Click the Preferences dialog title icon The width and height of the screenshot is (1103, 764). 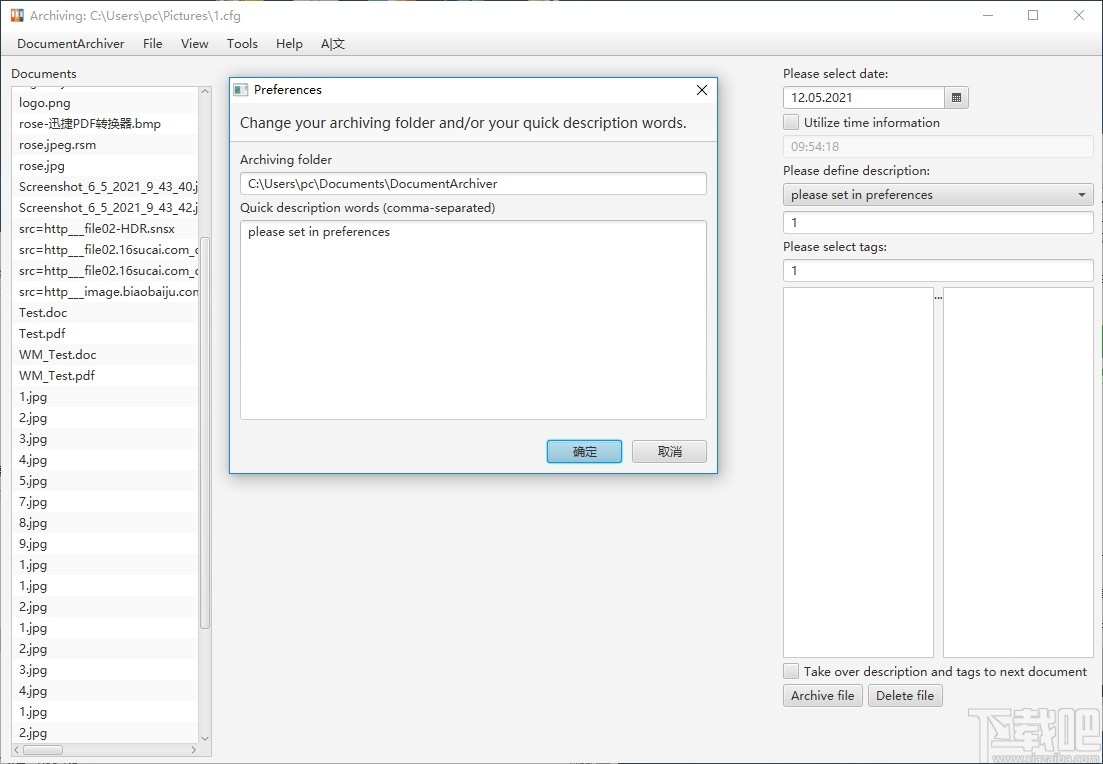(x=241, y=90)
